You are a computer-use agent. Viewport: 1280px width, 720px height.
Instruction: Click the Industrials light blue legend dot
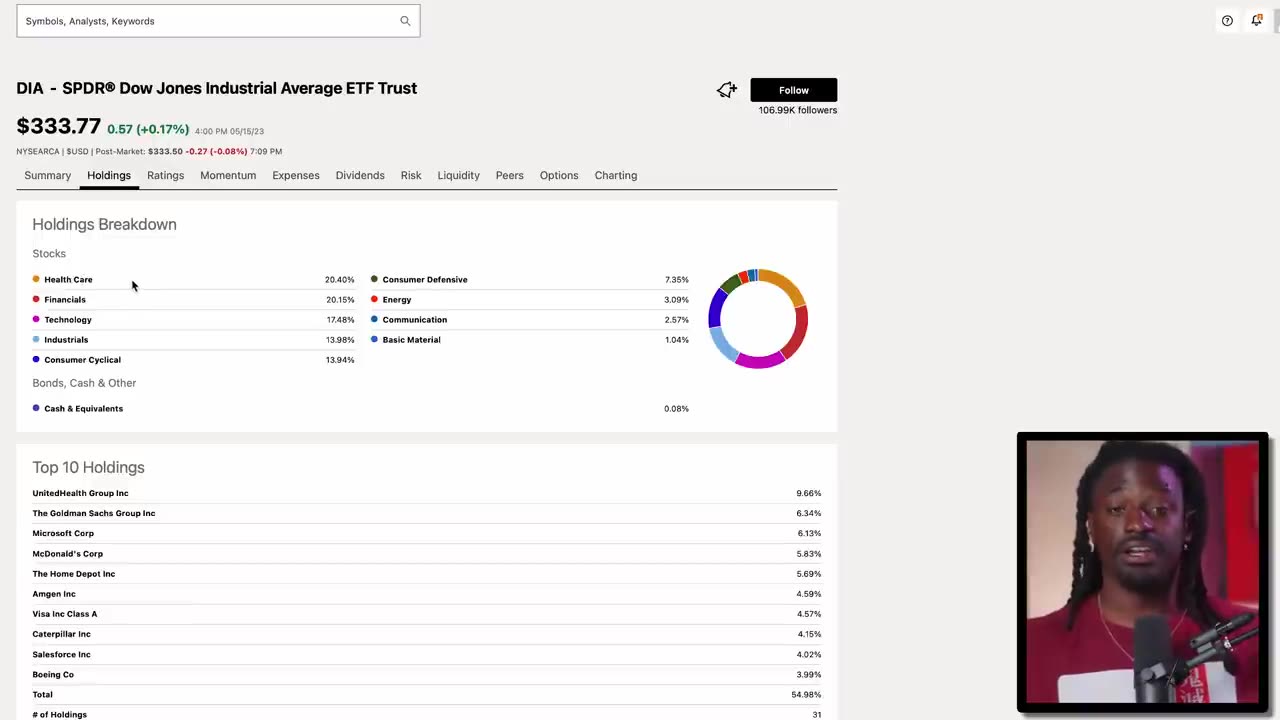pyautogui.click(x=36, y=339)
